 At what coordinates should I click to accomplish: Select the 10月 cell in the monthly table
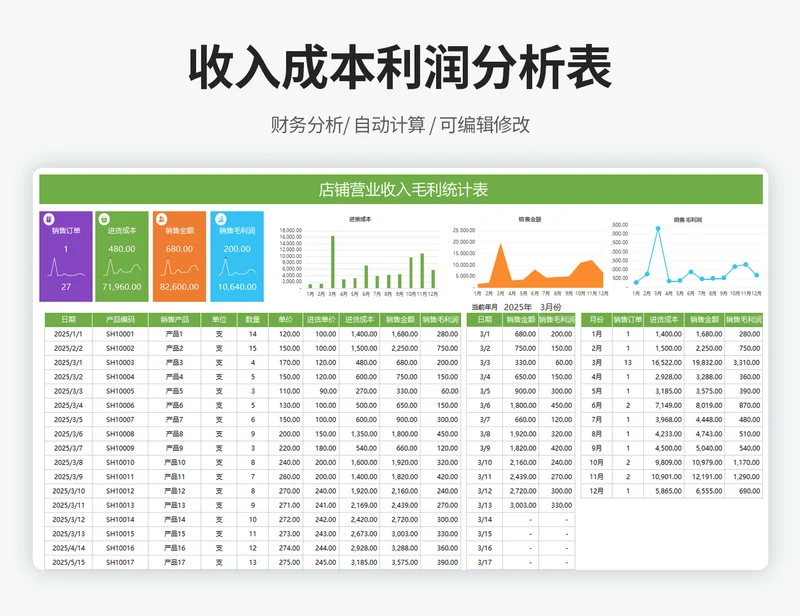coord(596,462)
